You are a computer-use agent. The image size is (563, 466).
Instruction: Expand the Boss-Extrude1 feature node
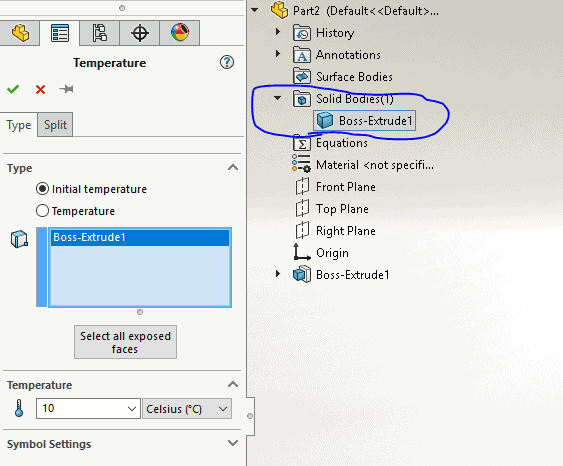278,274
